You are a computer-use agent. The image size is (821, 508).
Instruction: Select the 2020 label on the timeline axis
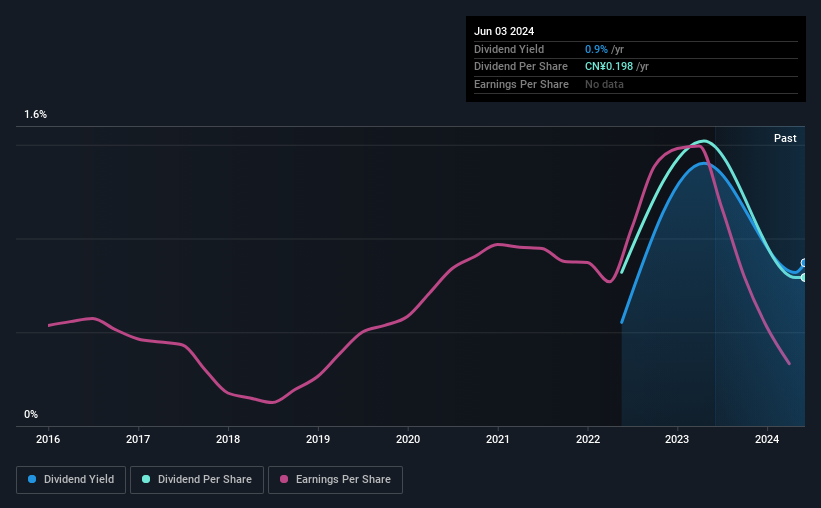[x=408, y=439]
